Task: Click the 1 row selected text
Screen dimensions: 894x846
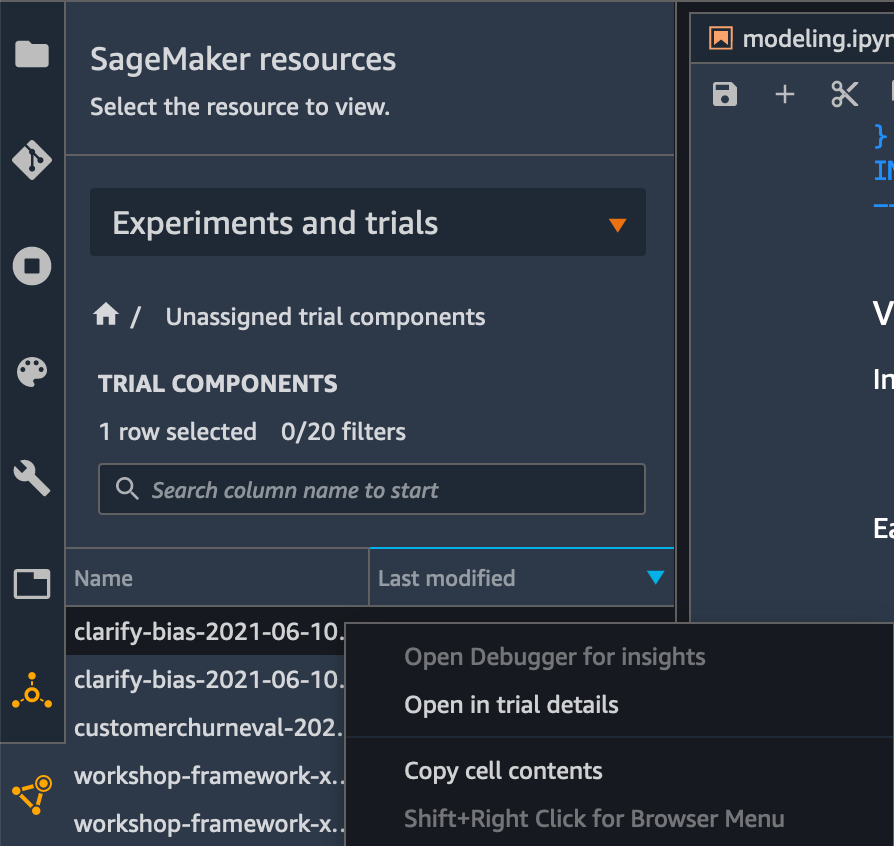Action: point(177,432)
